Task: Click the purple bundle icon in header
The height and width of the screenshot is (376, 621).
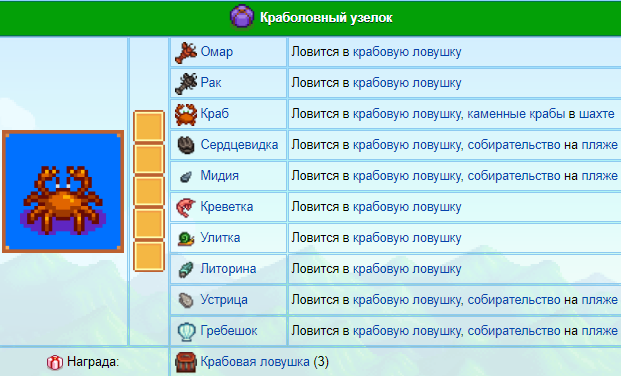Action: [x=242, y=16]
